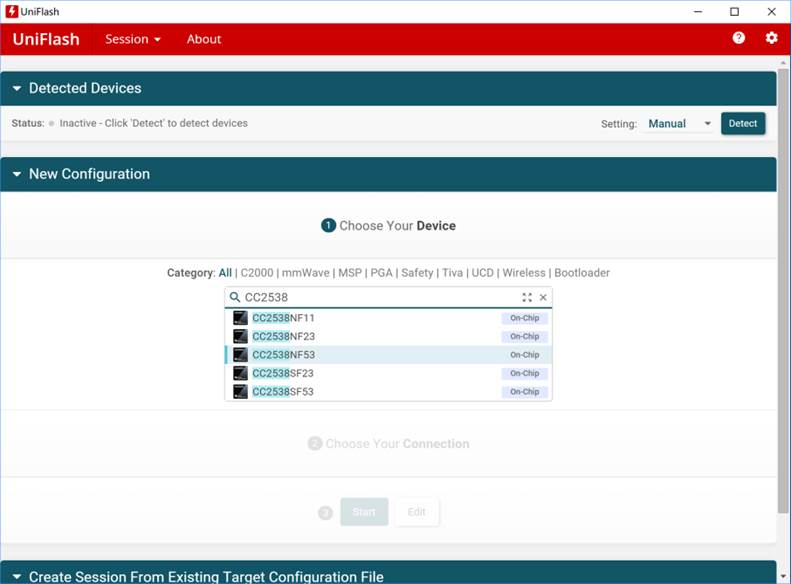
Task: Expand Create Session From Existing Target section
Action: (17, 576)
